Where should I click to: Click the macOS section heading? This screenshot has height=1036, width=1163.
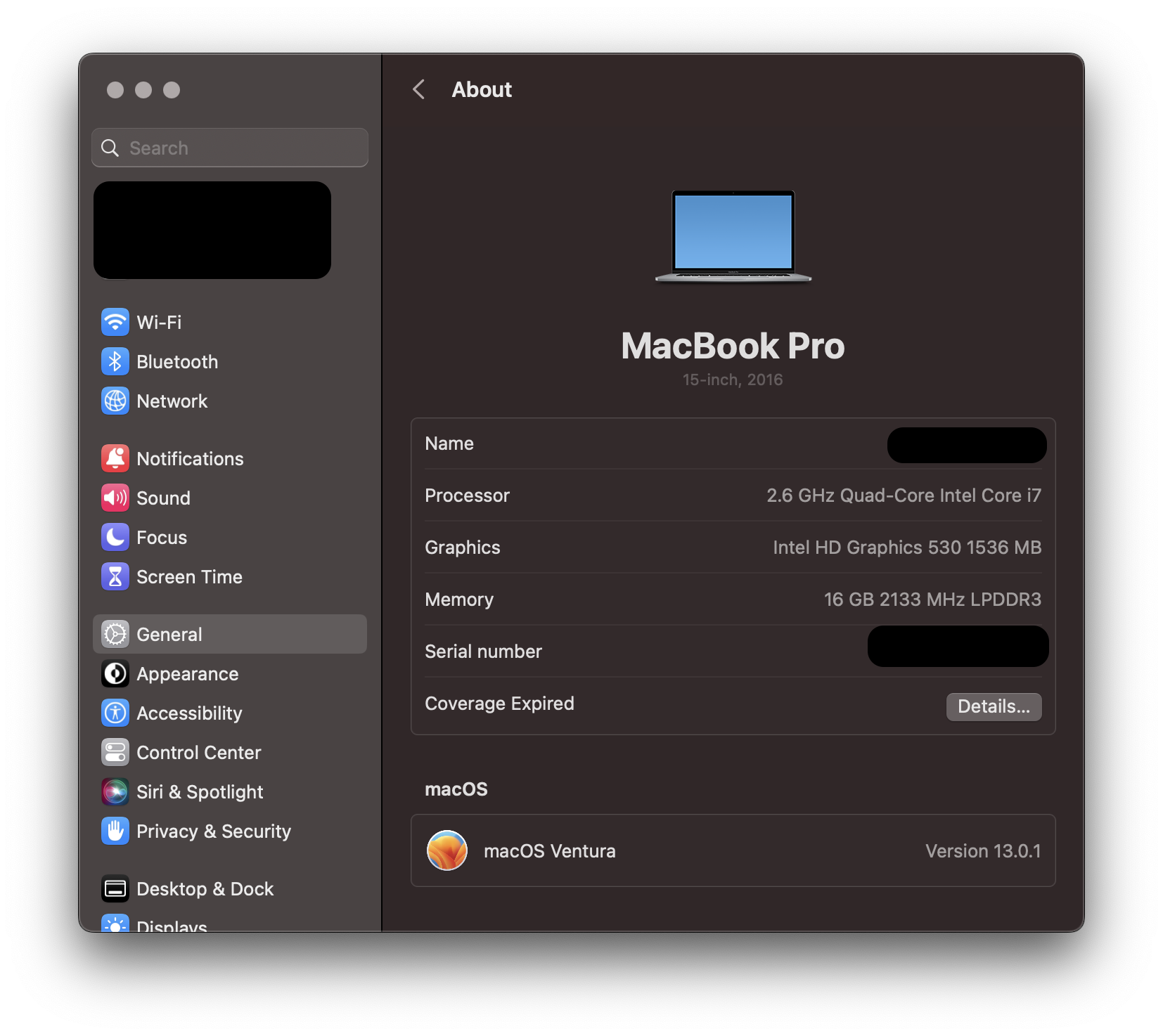[x=456, y=789]
